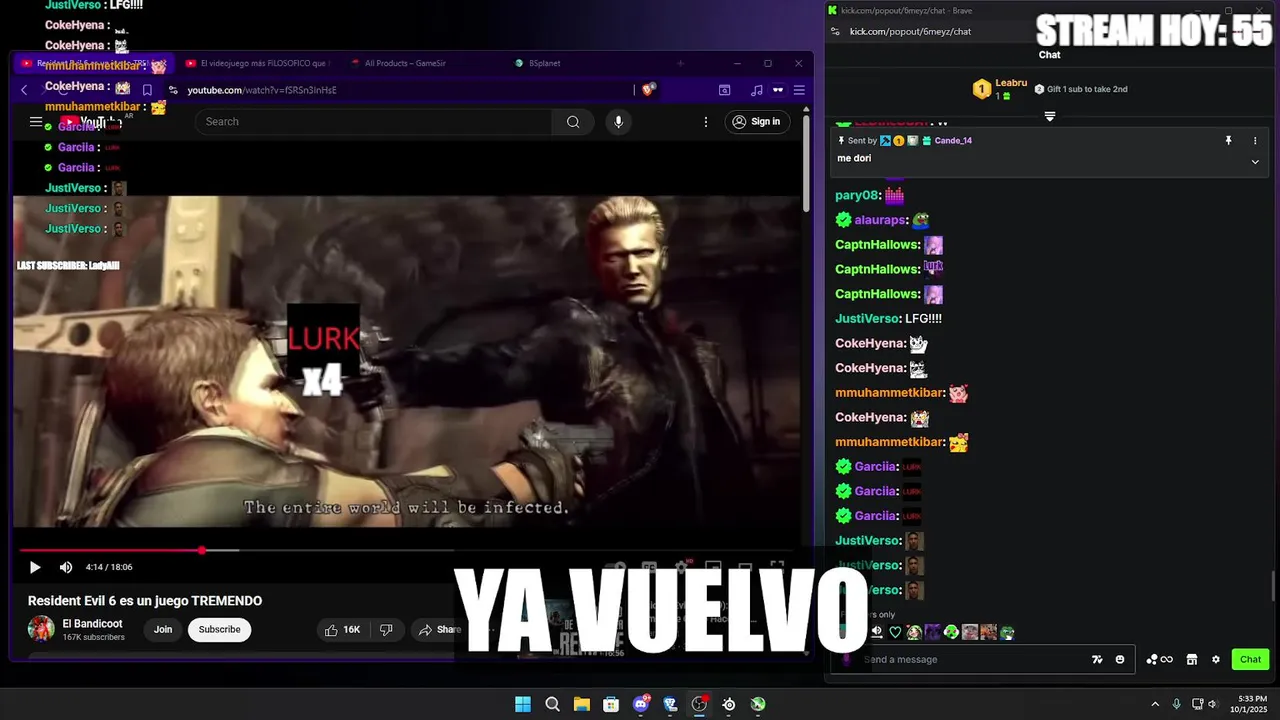Open a new browser tab
Screen dimensions: 1280x720
(681, 63)
